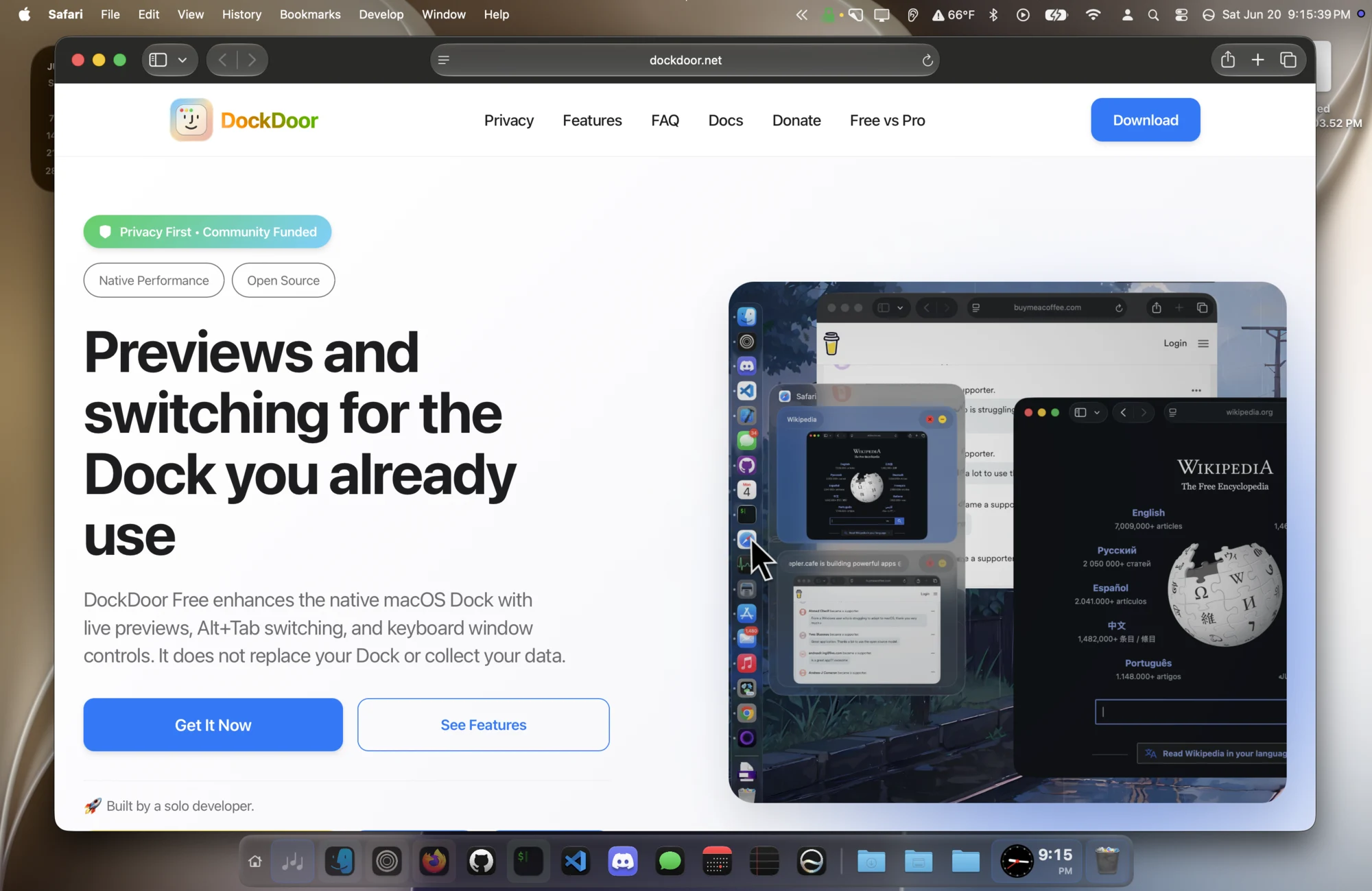The image size is (1372, 891).
Task: Open macOS Control Center toggles
Action: click(x=1181, y=14)
